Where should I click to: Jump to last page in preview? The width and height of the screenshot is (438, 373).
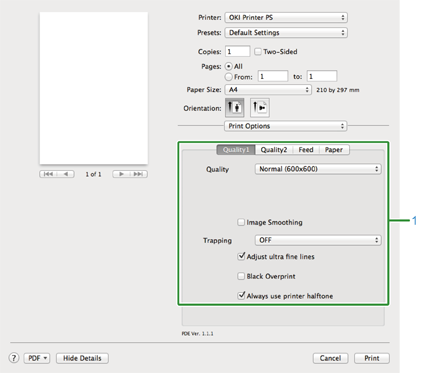tap(138, 174)
